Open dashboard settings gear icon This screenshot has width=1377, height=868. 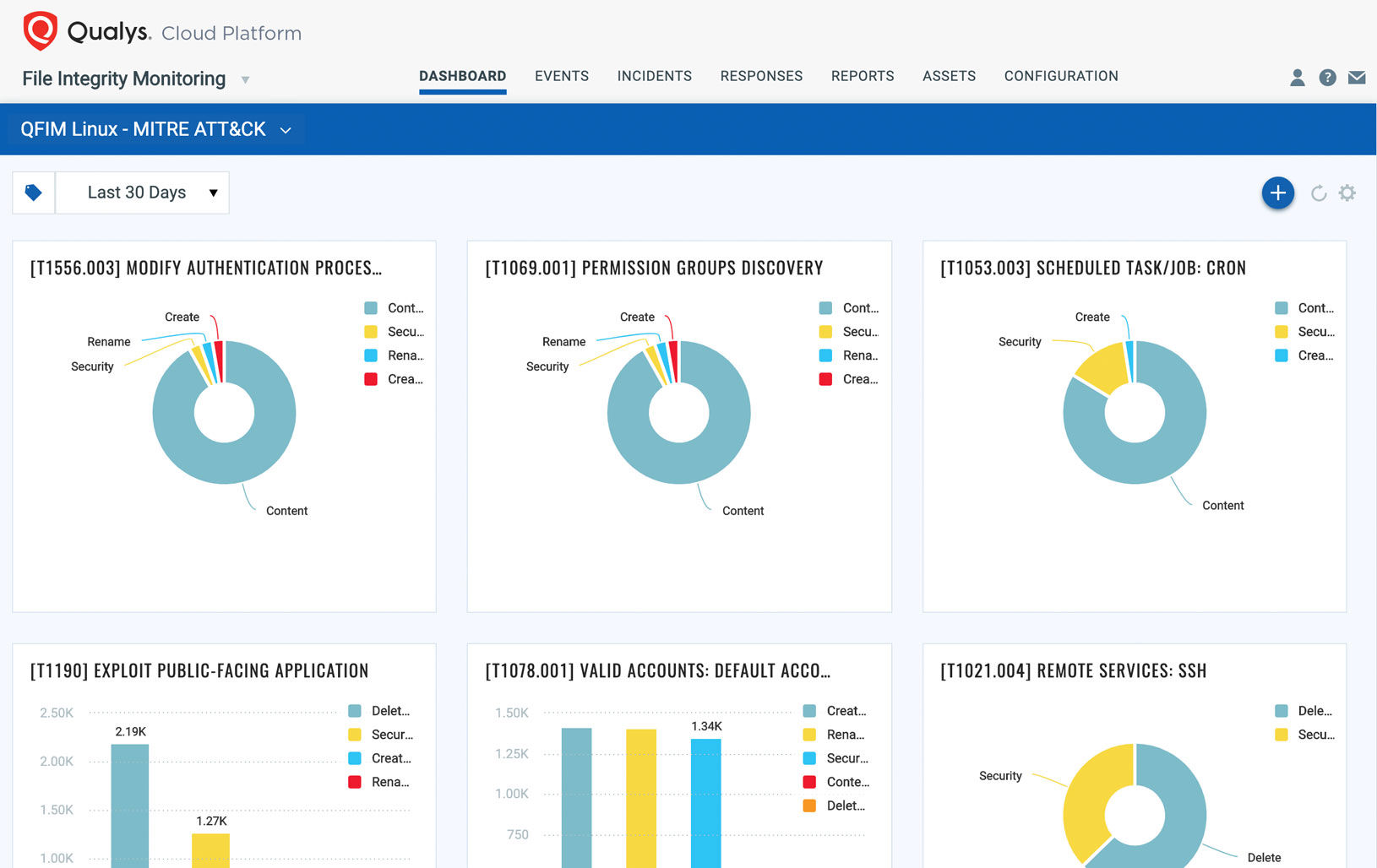click(1347, 193)
